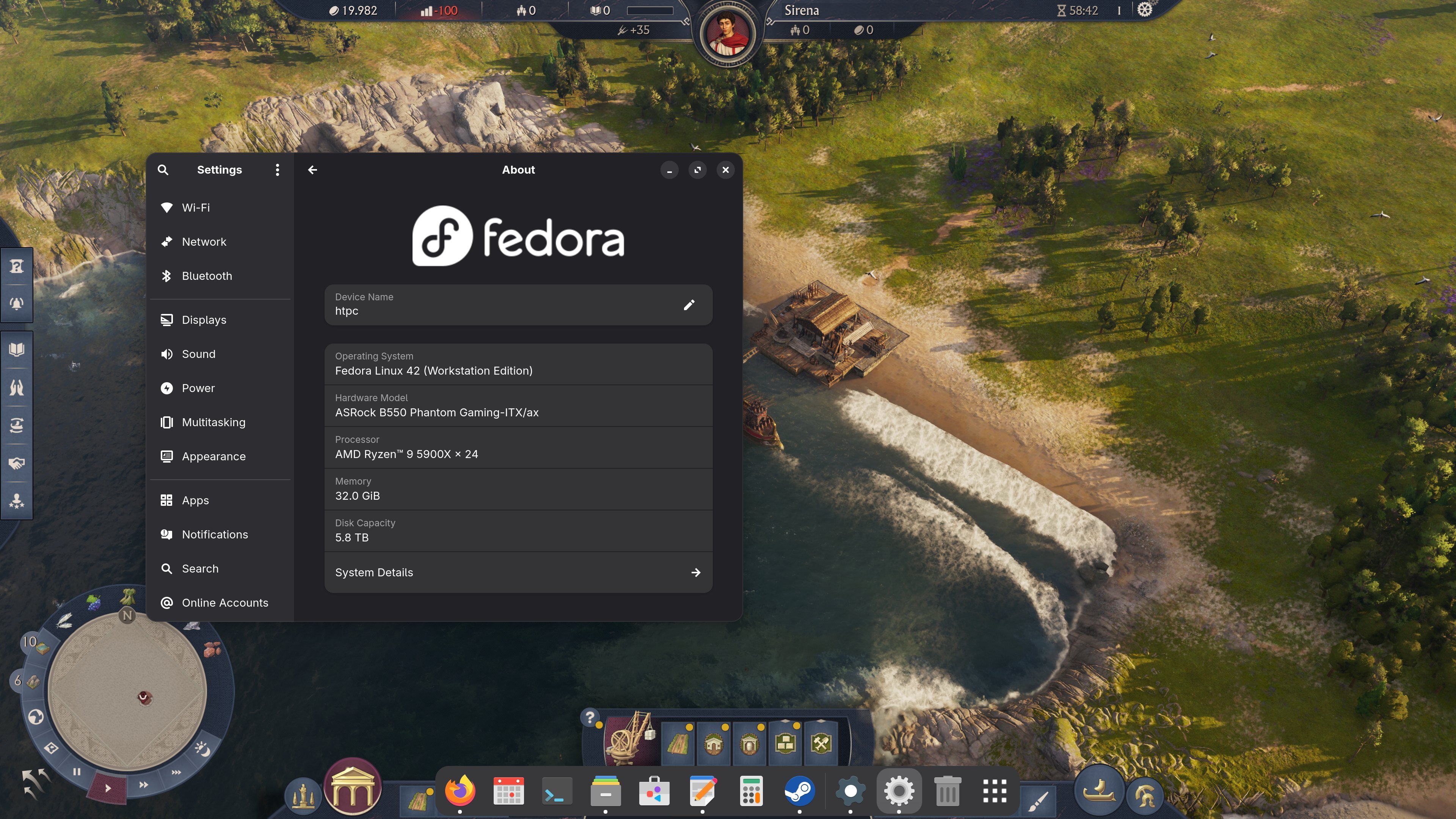The width and height of the screenshot is (1456, 819).
Task: Toggle day and night cycle button
Action: pyautogui.click(x=202, y=750)
